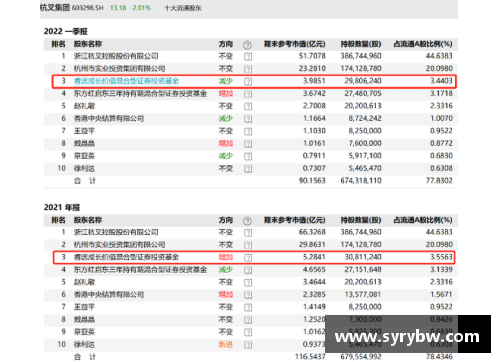This screenshot has width=500, height=362.
Task: Click the 方向 column header in 2021 年报
Action: pyautogui.click(x=226, y=220)
